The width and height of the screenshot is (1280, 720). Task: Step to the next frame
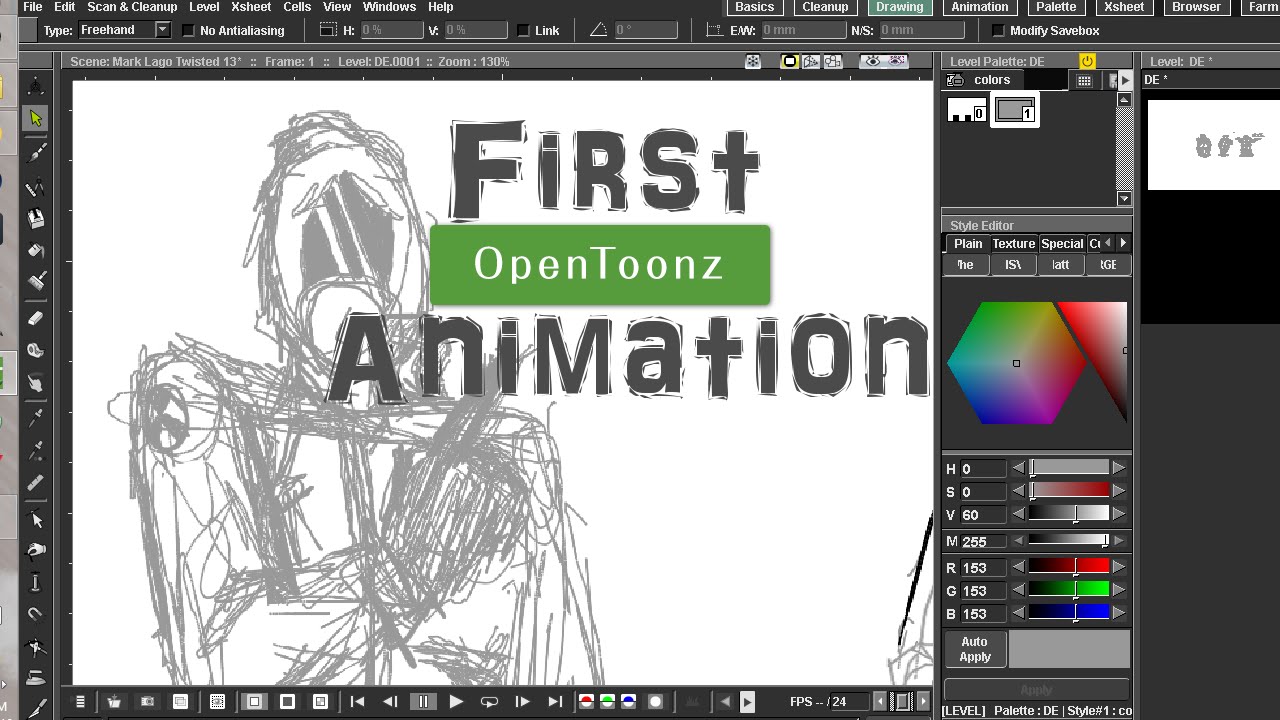[x=522, y=702]
